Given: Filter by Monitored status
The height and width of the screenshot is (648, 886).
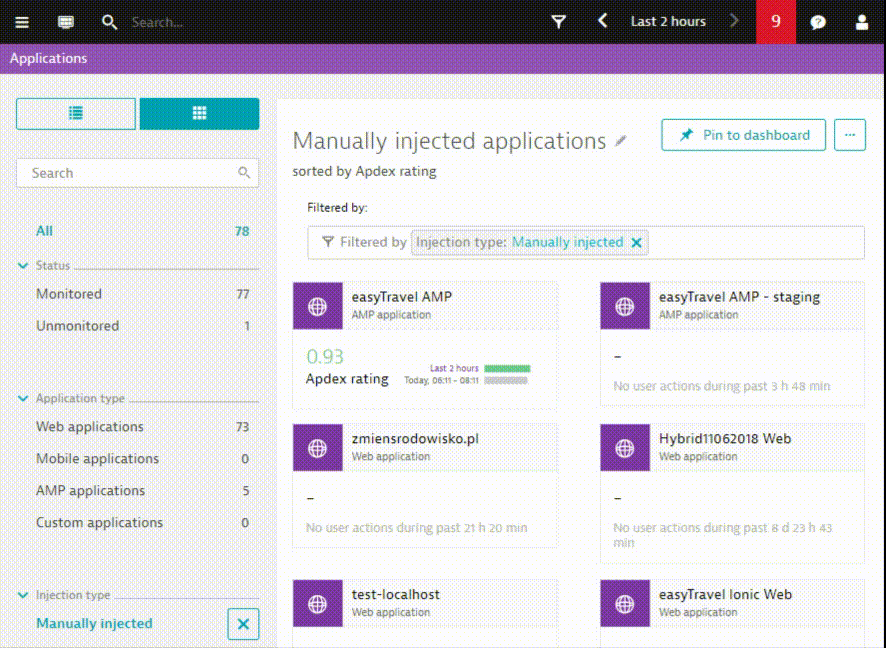Looking at the screenshot, I should [x=69, y=294].
